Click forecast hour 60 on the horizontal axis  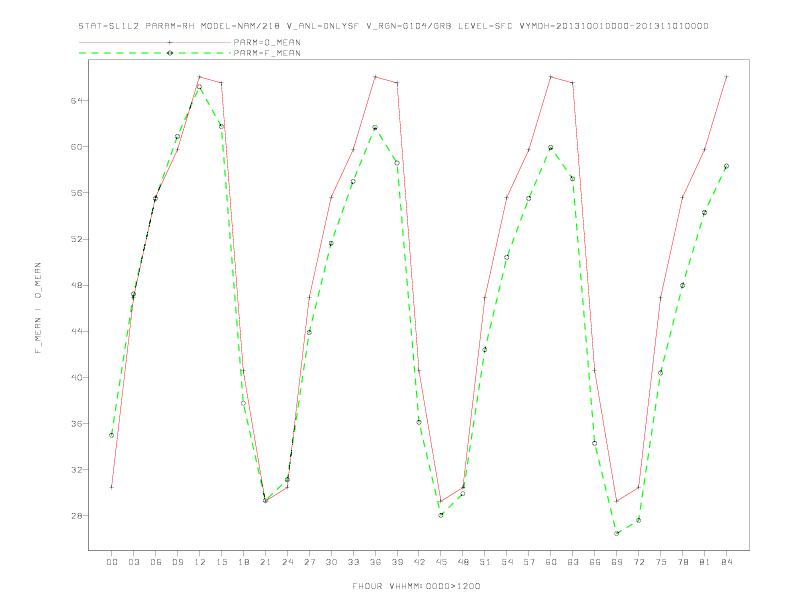coord(551,562)
